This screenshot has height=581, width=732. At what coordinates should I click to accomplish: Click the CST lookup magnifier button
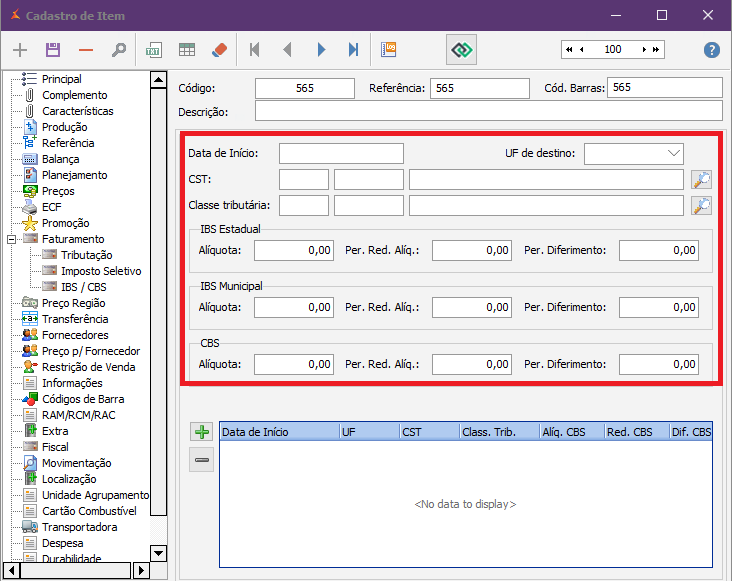point(701,180)
